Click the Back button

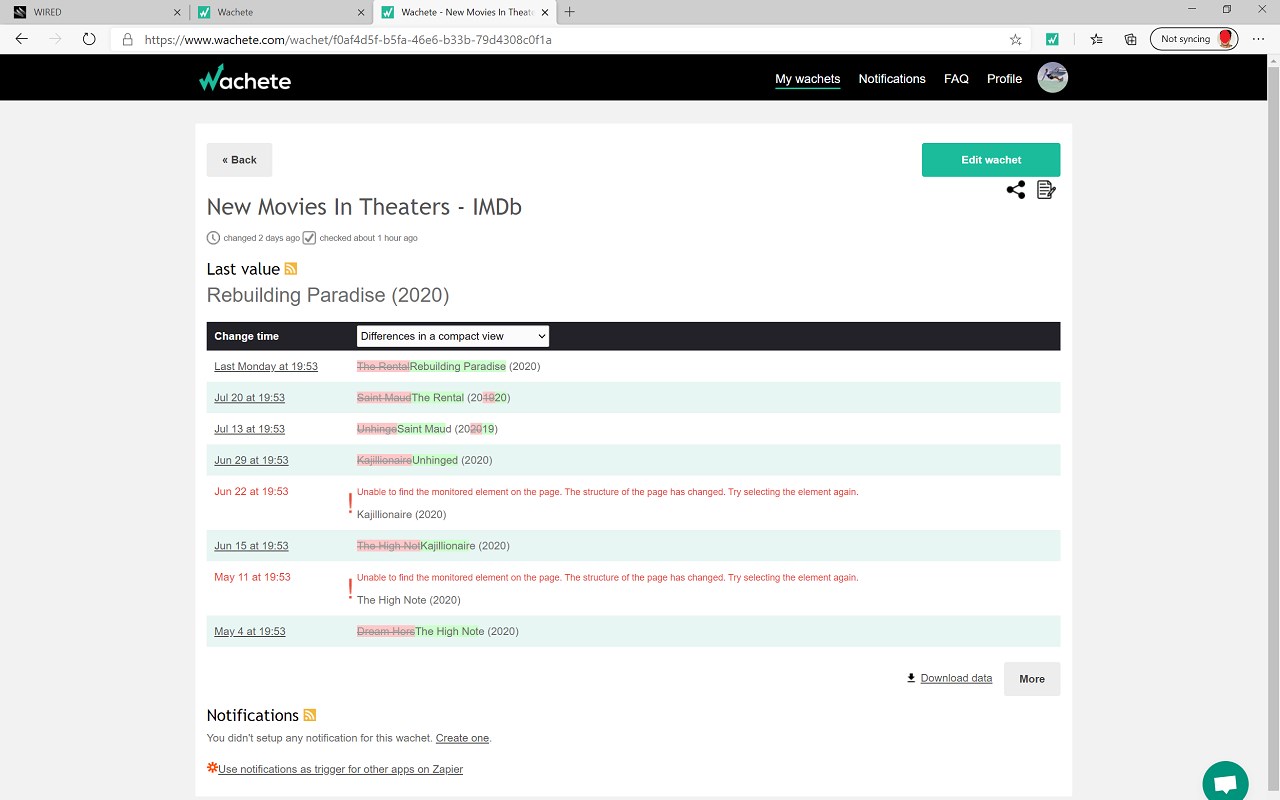click(239, 160)
